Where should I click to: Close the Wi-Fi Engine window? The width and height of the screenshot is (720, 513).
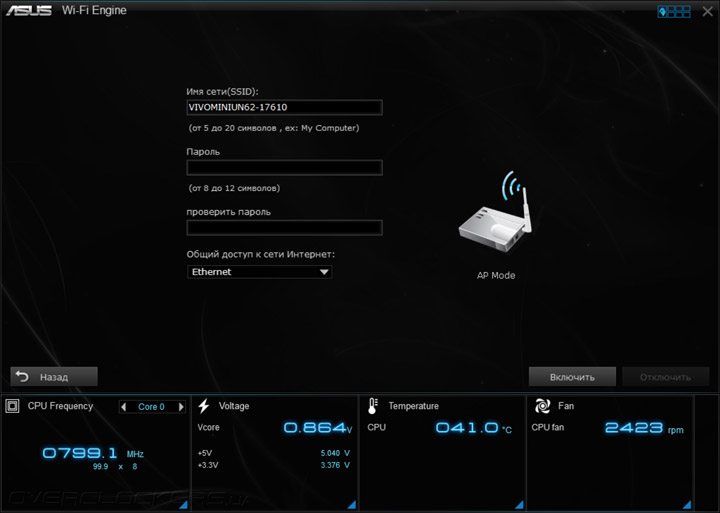pos(708,11)
